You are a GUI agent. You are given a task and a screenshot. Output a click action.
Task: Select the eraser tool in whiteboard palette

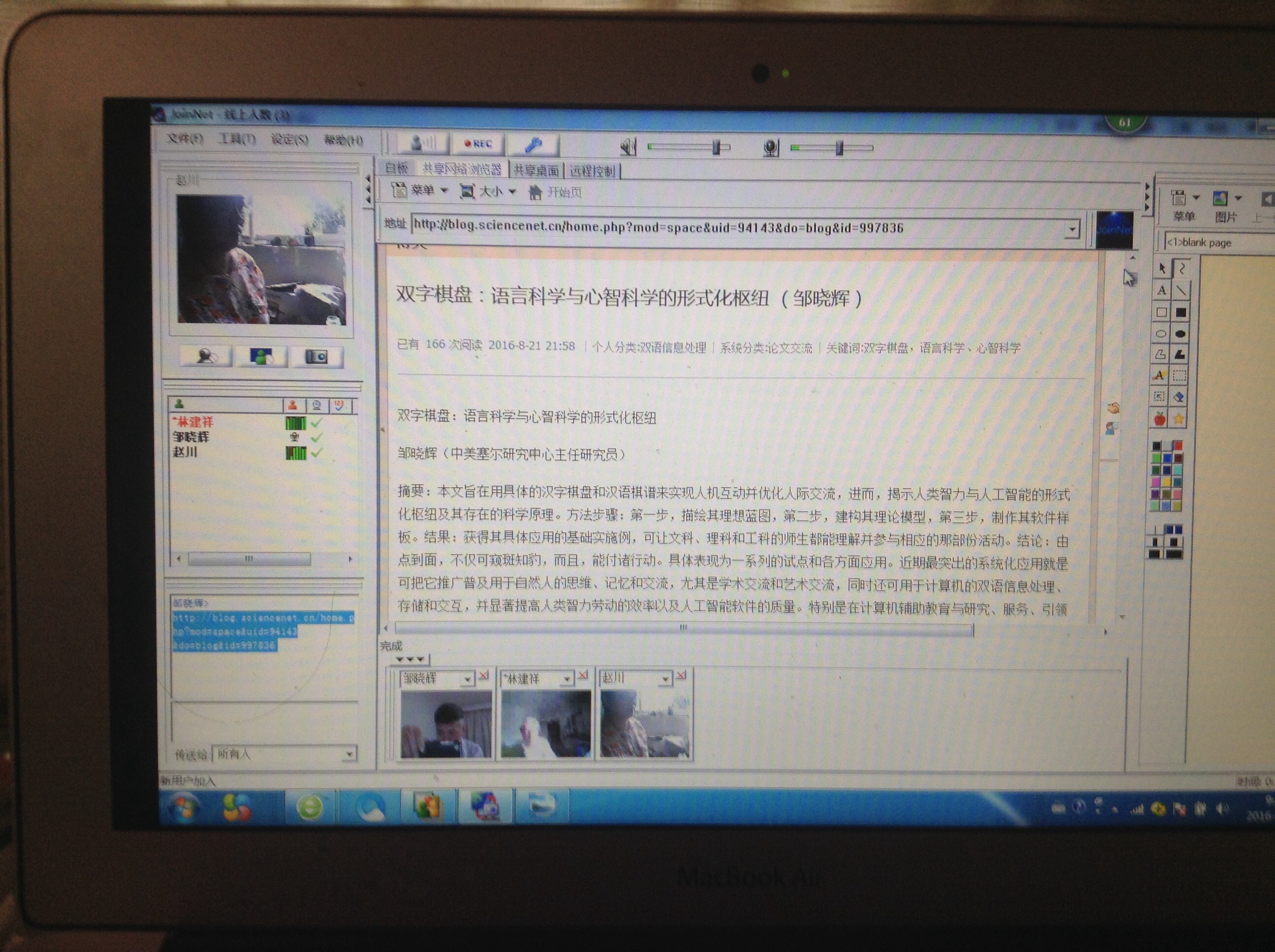point(1180,396)
